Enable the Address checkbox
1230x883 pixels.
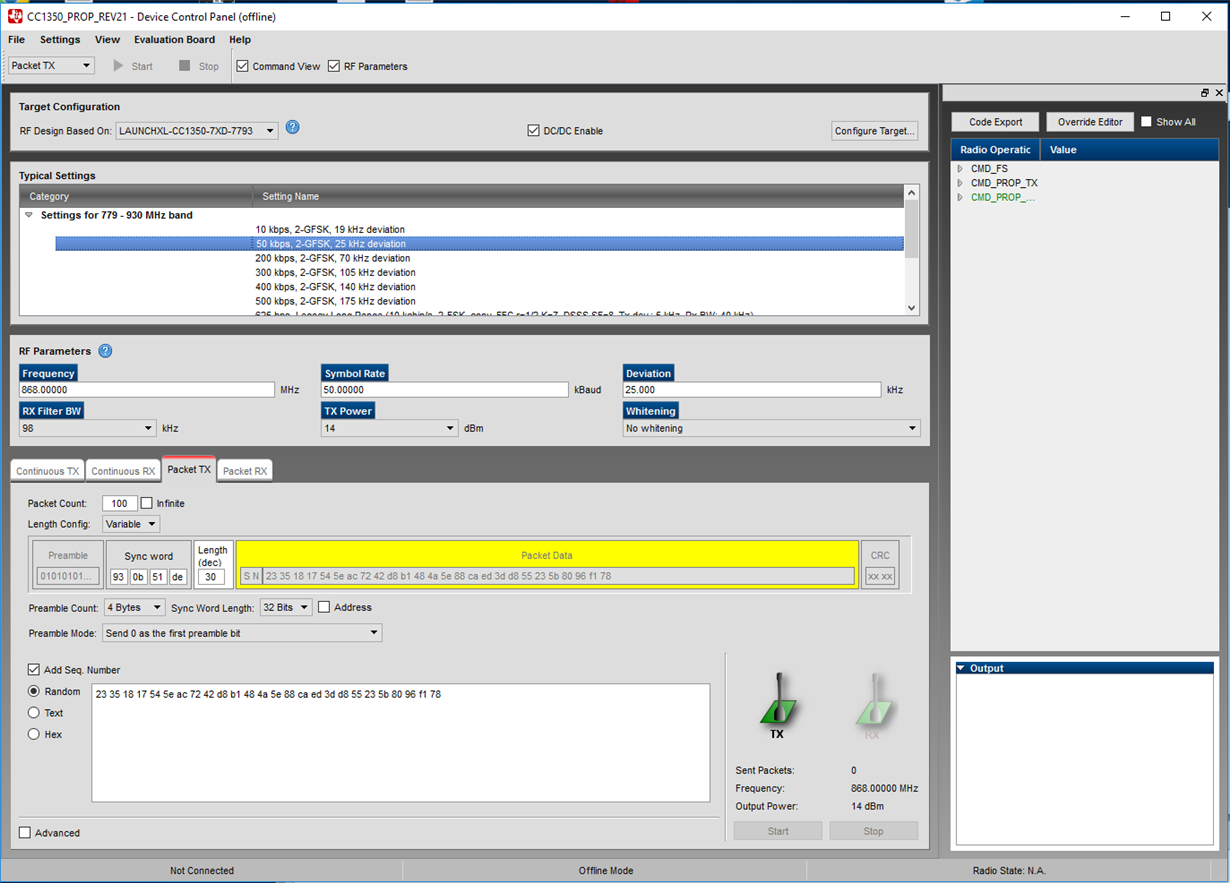click(x=324, y=607)
